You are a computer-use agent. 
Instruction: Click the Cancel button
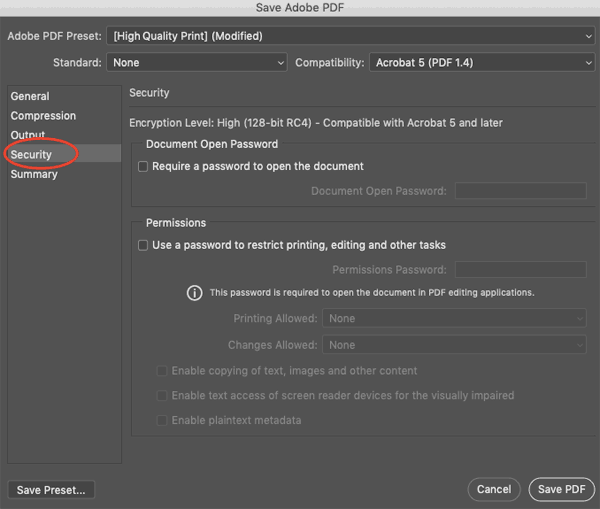coord(494,489)
